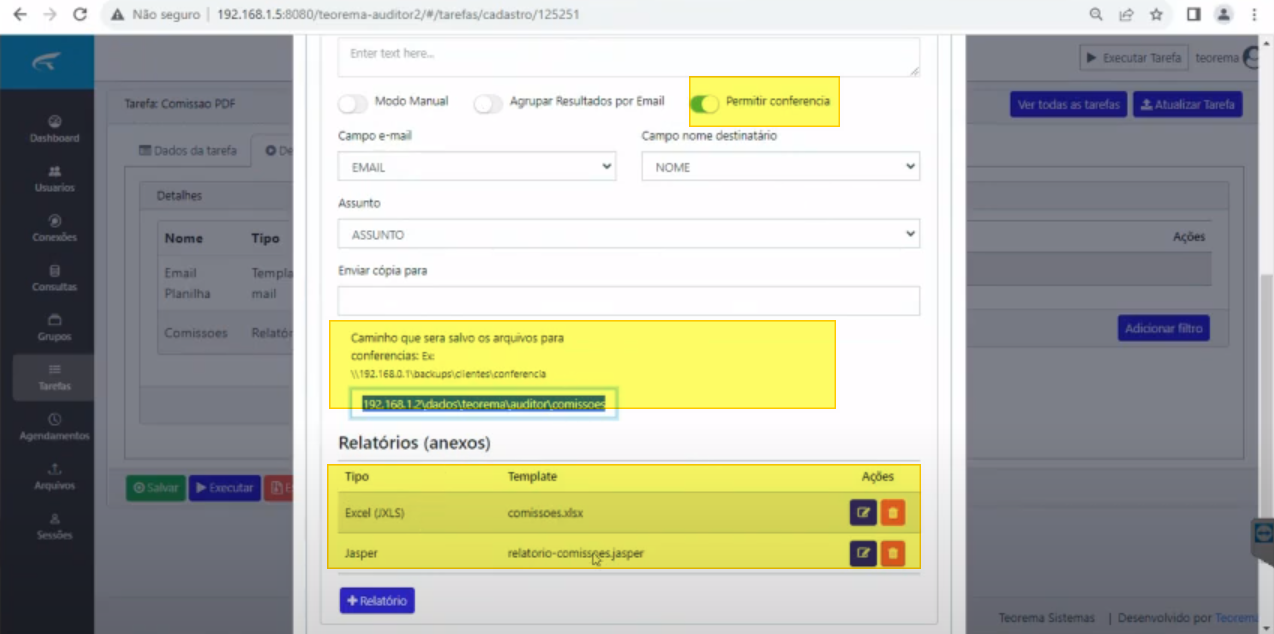
Task: Select the Excel (JXLS) type cell
Action: tap(374, 513)
